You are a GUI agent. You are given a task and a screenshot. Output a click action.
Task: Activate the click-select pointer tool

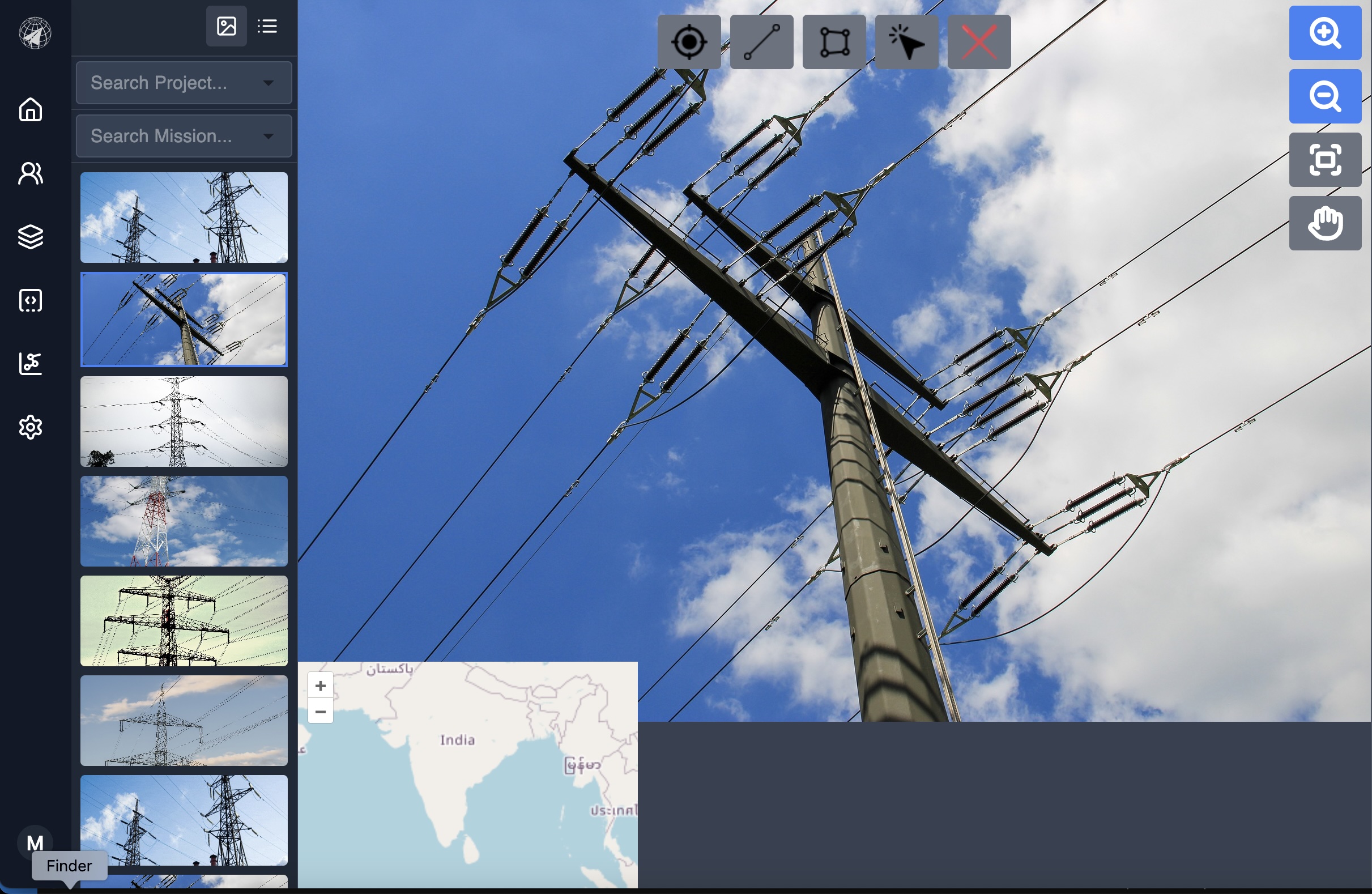coord(906,42)
